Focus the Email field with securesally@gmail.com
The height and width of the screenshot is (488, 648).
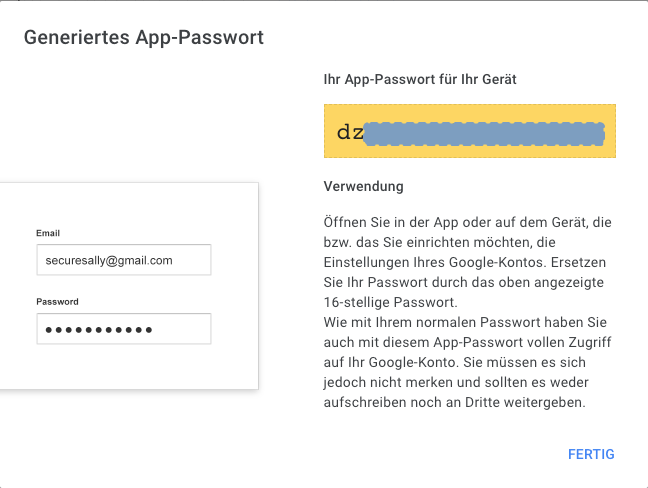[123, 260]
